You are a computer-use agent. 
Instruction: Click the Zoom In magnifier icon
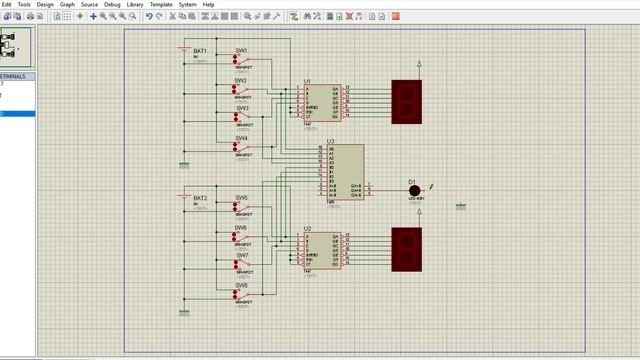[x=103, y=16]
